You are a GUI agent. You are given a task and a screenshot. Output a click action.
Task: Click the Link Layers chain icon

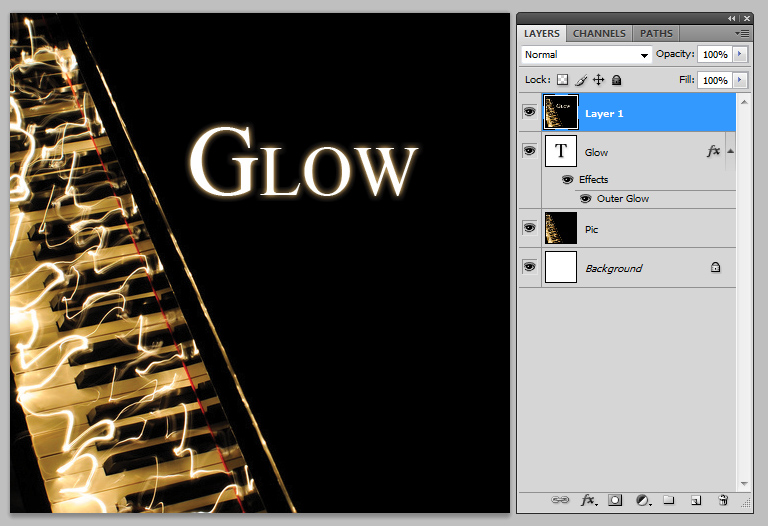tap(561, 500)
